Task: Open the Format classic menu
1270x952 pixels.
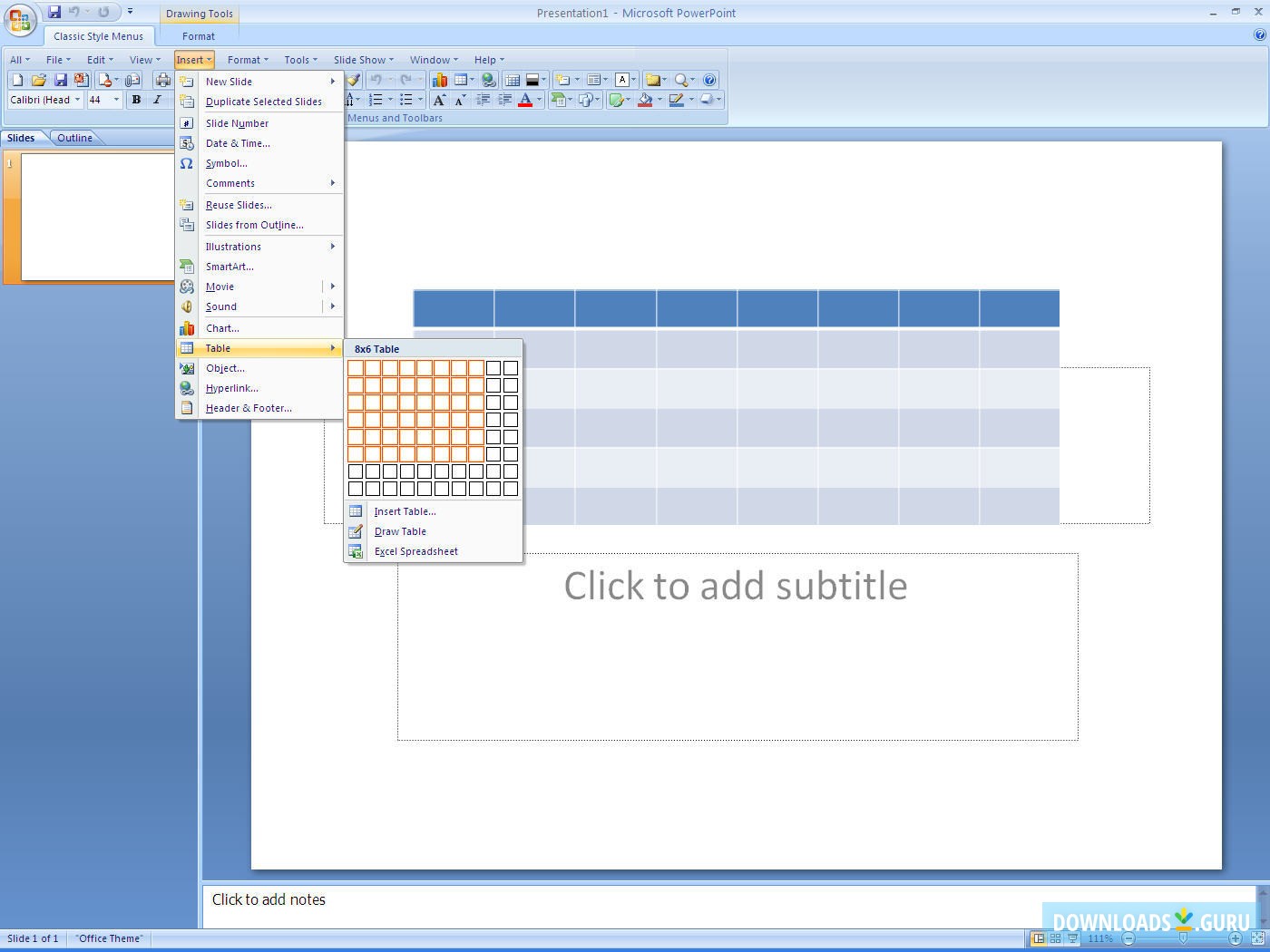Action: click(x=248, y=60)
